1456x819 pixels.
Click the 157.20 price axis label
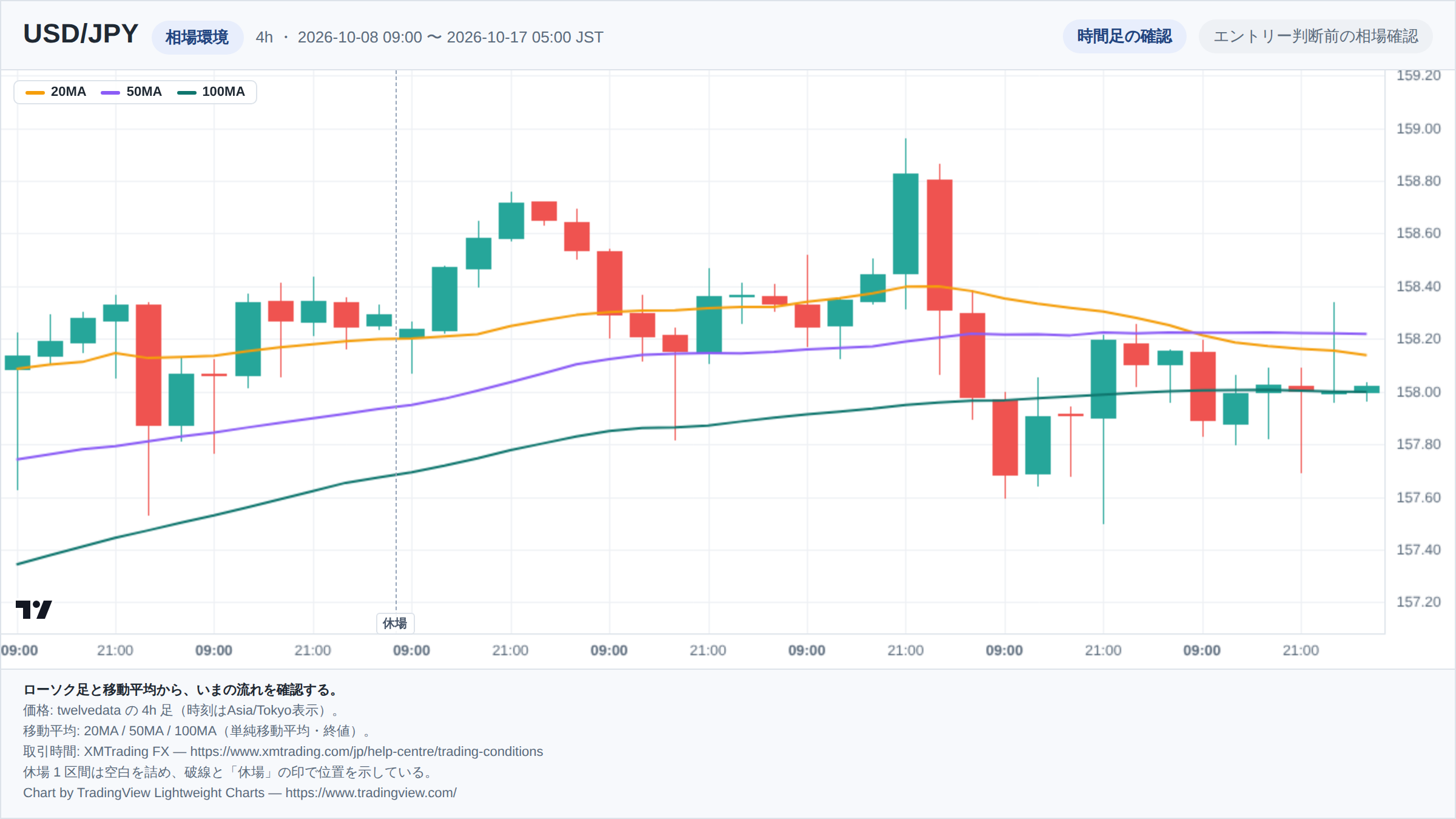click(1418, 602)
